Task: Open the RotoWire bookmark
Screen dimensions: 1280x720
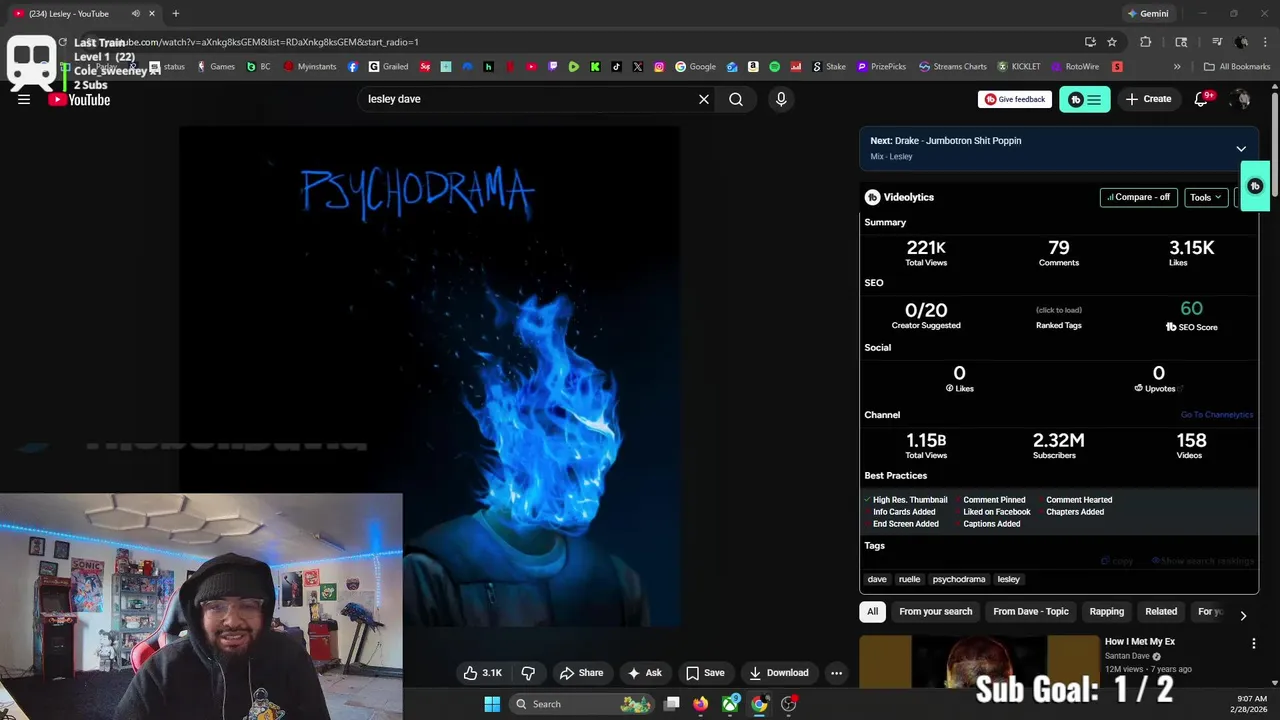Action: tap(1075, 67)
